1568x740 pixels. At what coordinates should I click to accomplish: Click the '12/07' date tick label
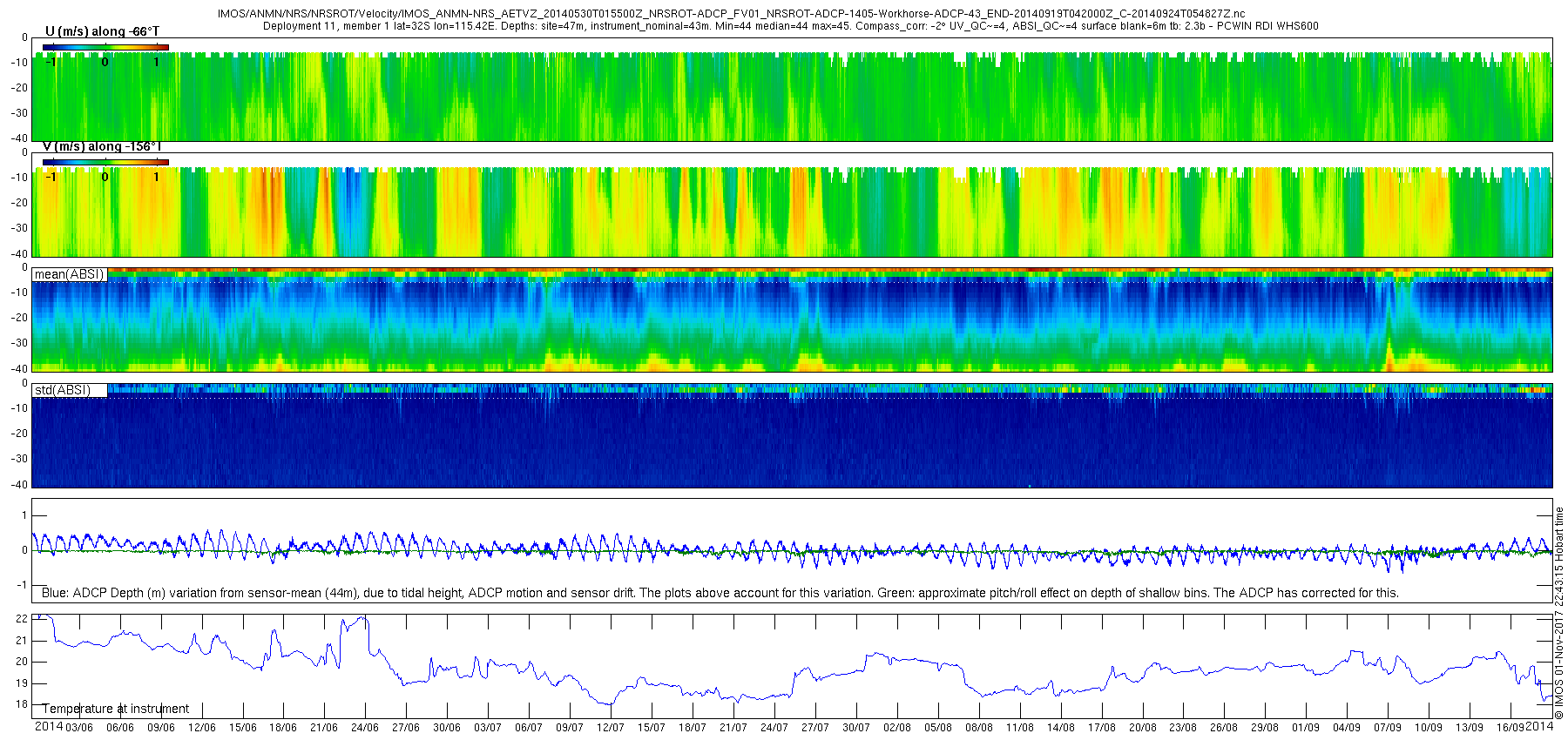point(611,728)
